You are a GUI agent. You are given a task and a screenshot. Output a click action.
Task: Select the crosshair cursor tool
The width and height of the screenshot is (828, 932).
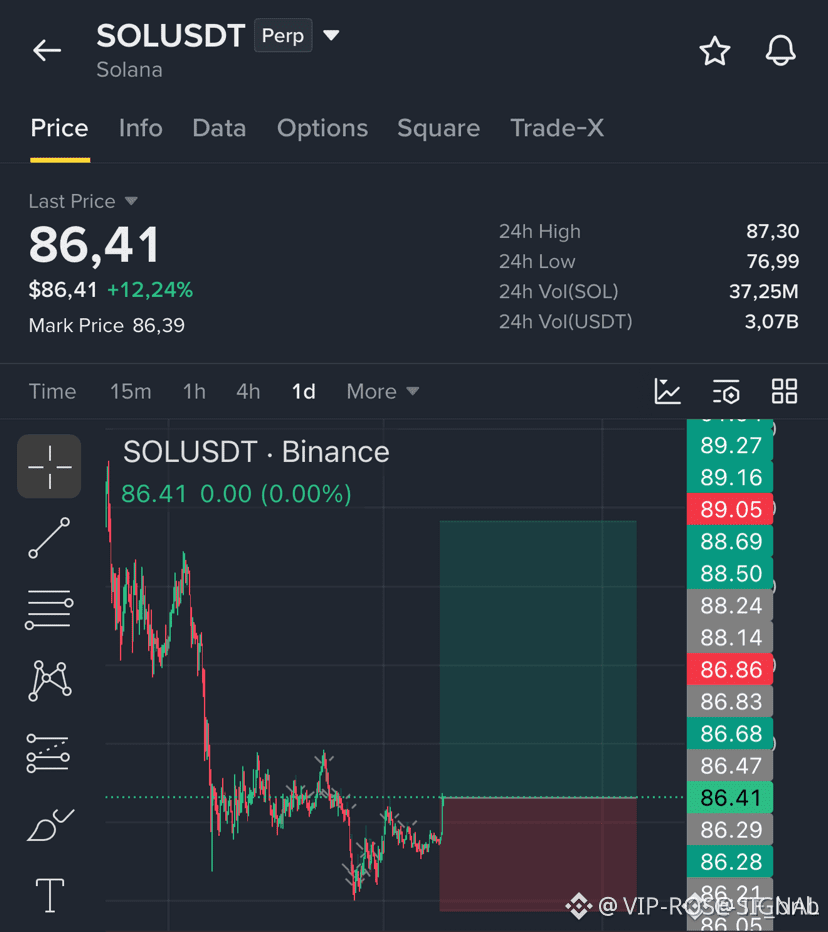click(49, 467)
